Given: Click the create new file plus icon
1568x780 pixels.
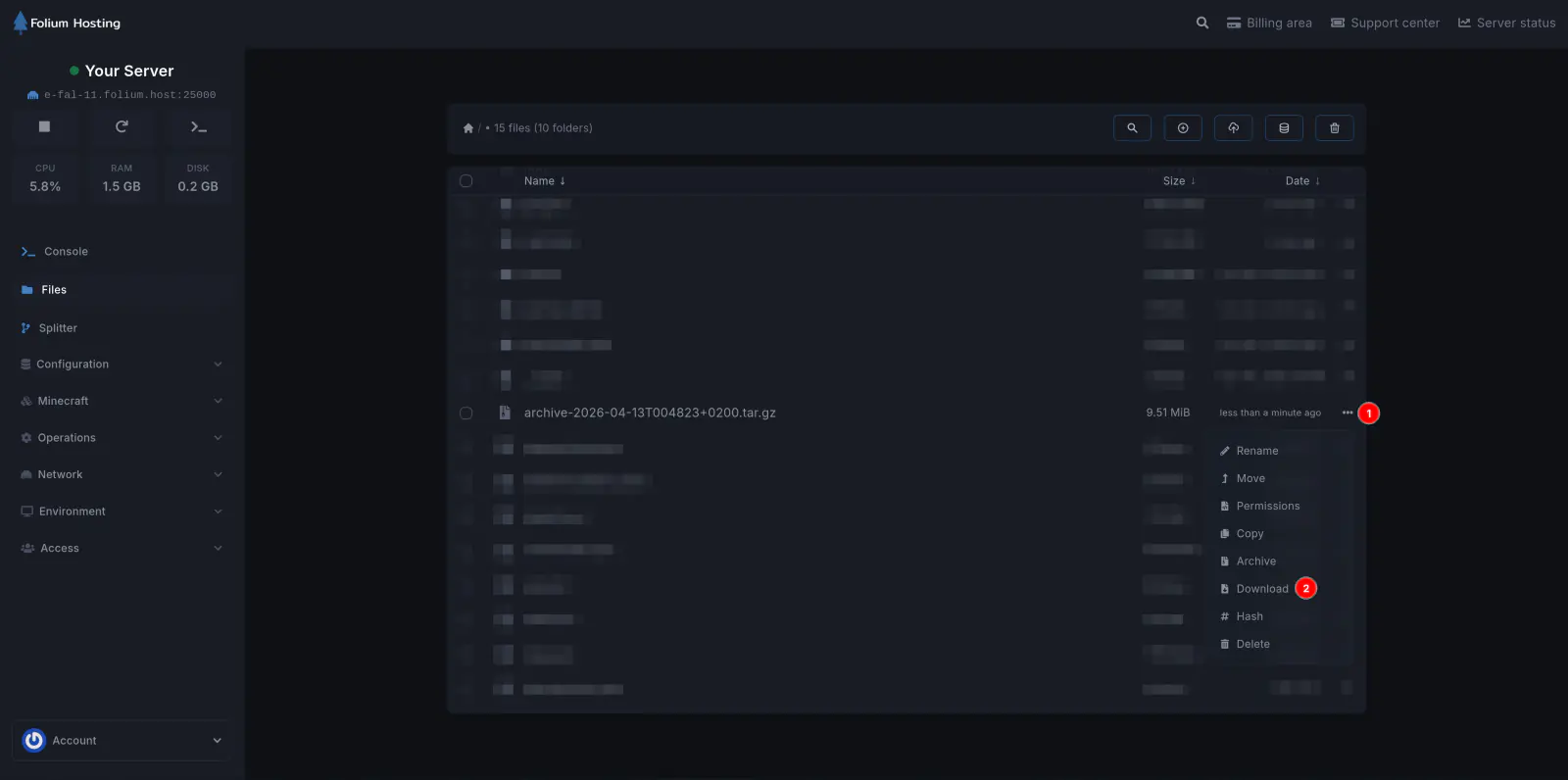Looking at the screenshot, I should [1183, 128].
